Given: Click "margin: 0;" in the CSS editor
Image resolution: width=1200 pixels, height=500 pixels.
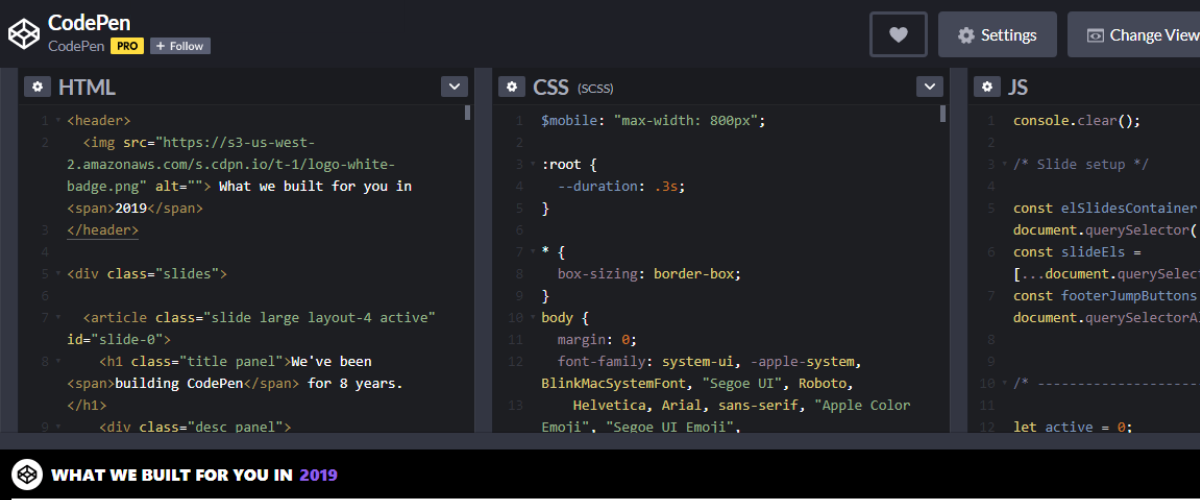Looking at the screenshot, I should pyautogui.click(x=597, y=340).
